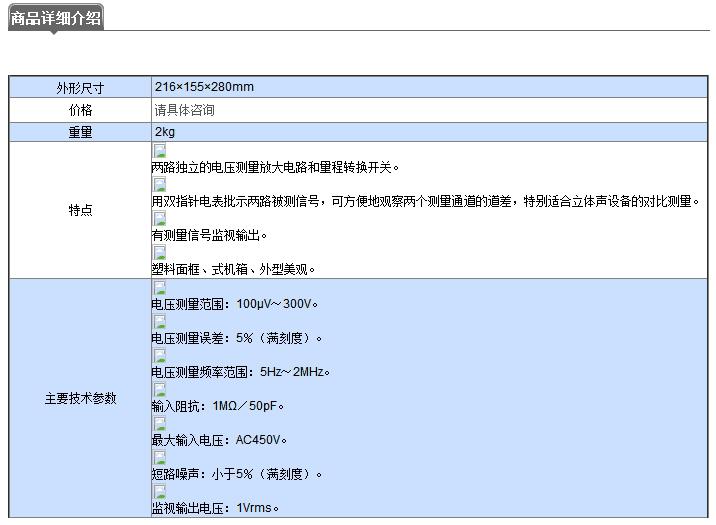Click the 特点 row label cell

coord(80,211)
